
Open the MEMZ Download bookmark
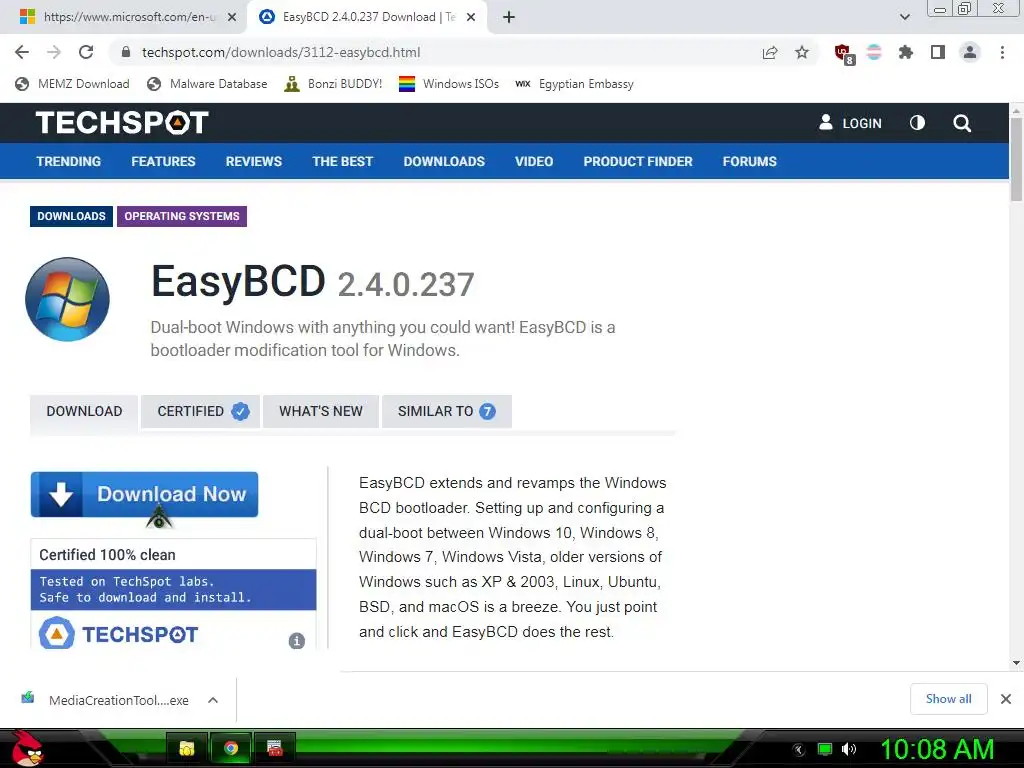pos(72,84)
